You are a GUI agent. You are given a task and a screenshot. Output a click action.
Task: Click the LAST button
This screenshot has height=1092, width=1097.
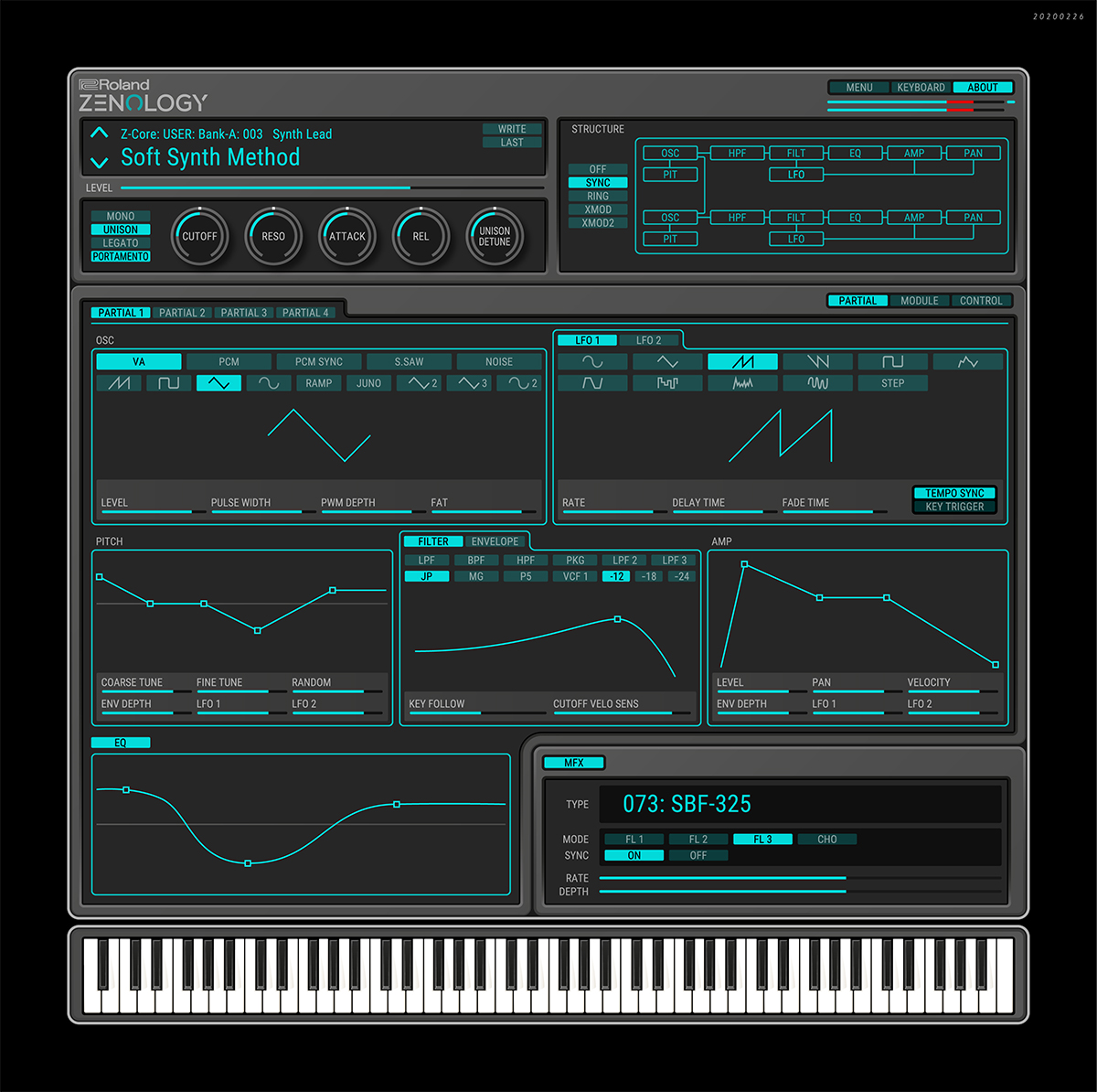(x=512, y=143)
